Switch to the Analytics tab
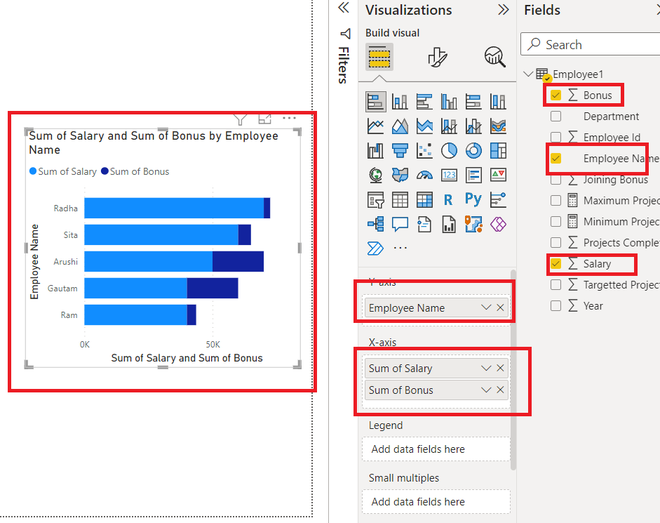This screenshot has height=523, width=660. point(495,56)
